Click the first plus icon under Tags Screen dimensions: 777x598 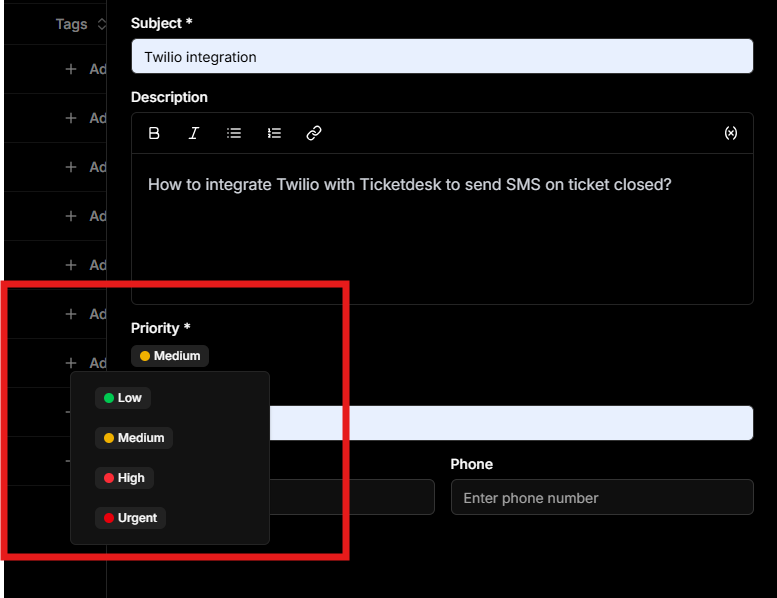pyautogui.click(x=71, y=69)
